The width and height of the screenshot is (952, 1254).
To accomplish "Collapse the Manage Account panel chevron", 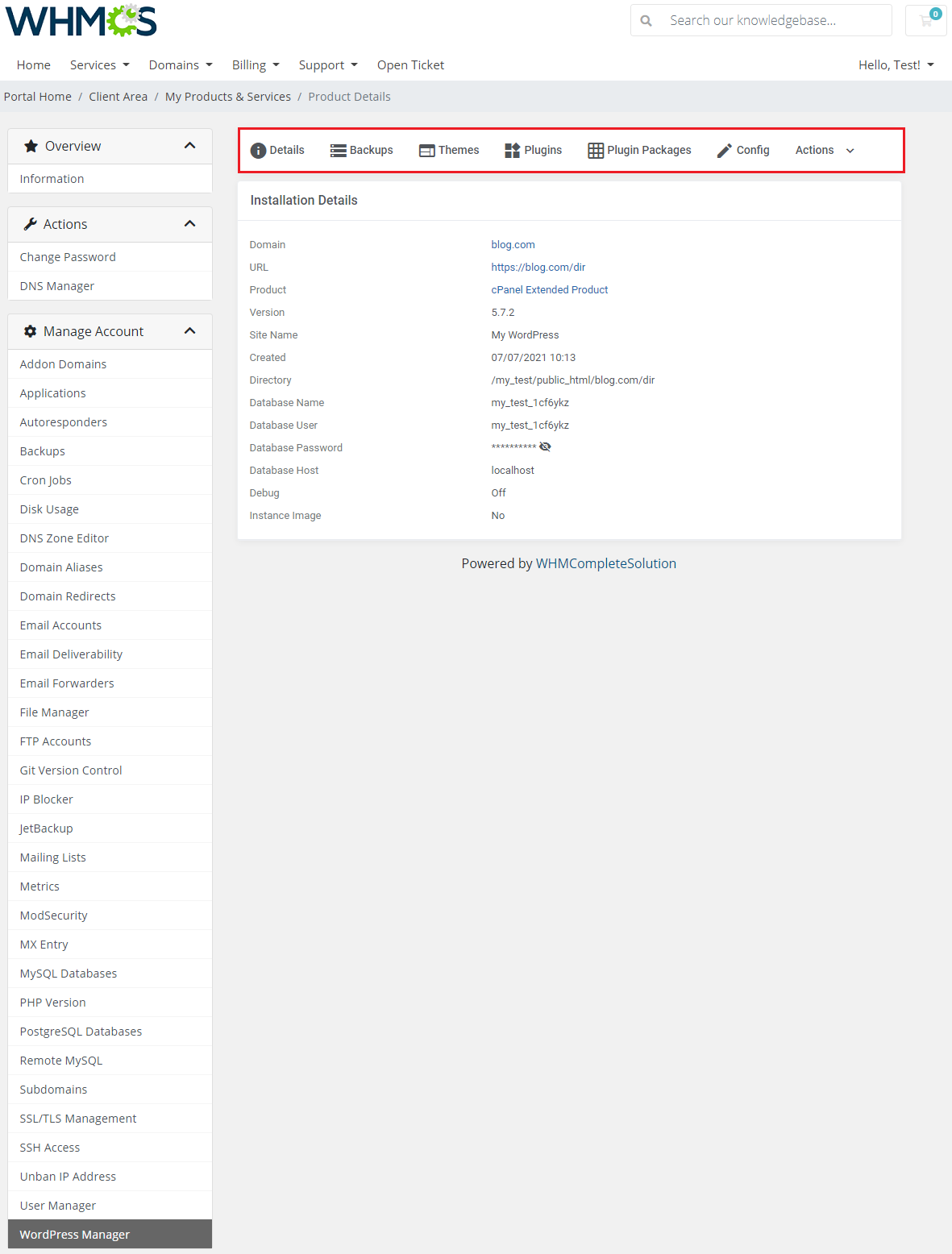I will click(190, 331).
